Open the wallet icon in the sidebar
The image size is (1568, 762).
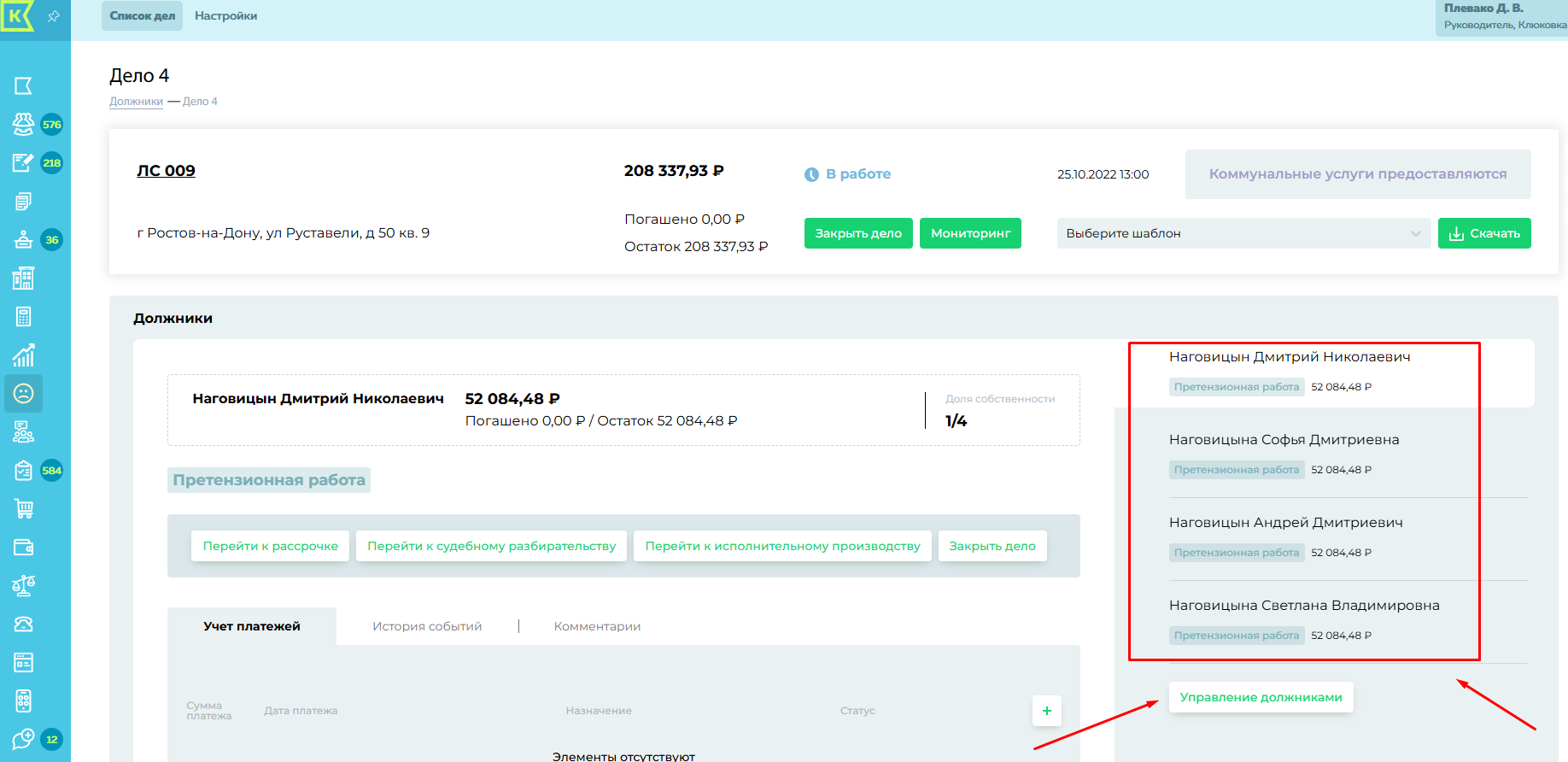coord(23,548)
